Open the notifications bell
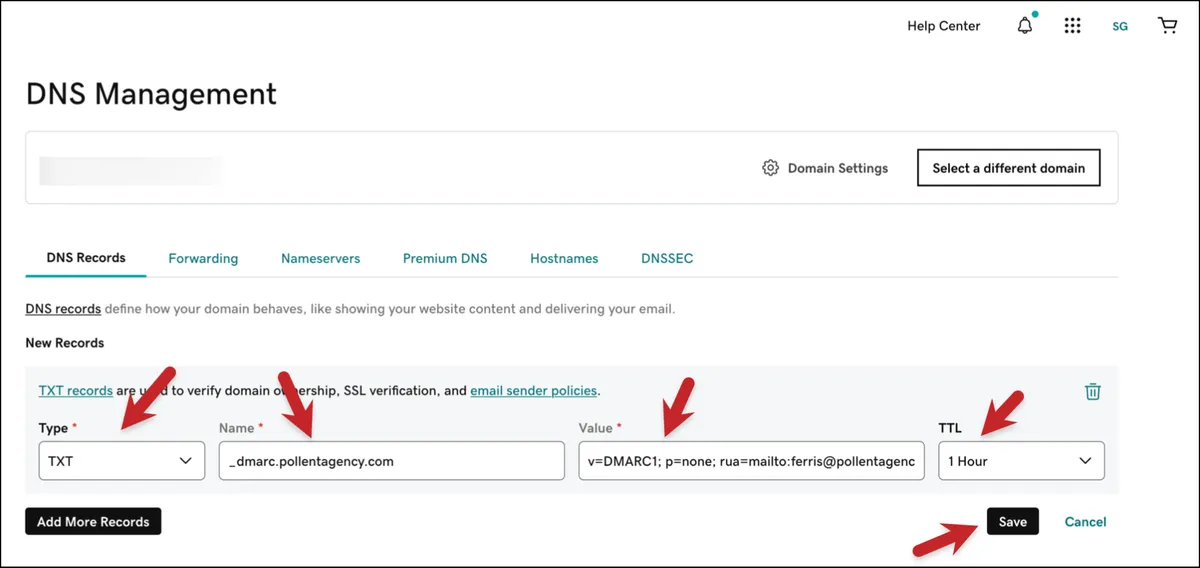Viewport: 1200px width, 568px height. point(1025,26)
